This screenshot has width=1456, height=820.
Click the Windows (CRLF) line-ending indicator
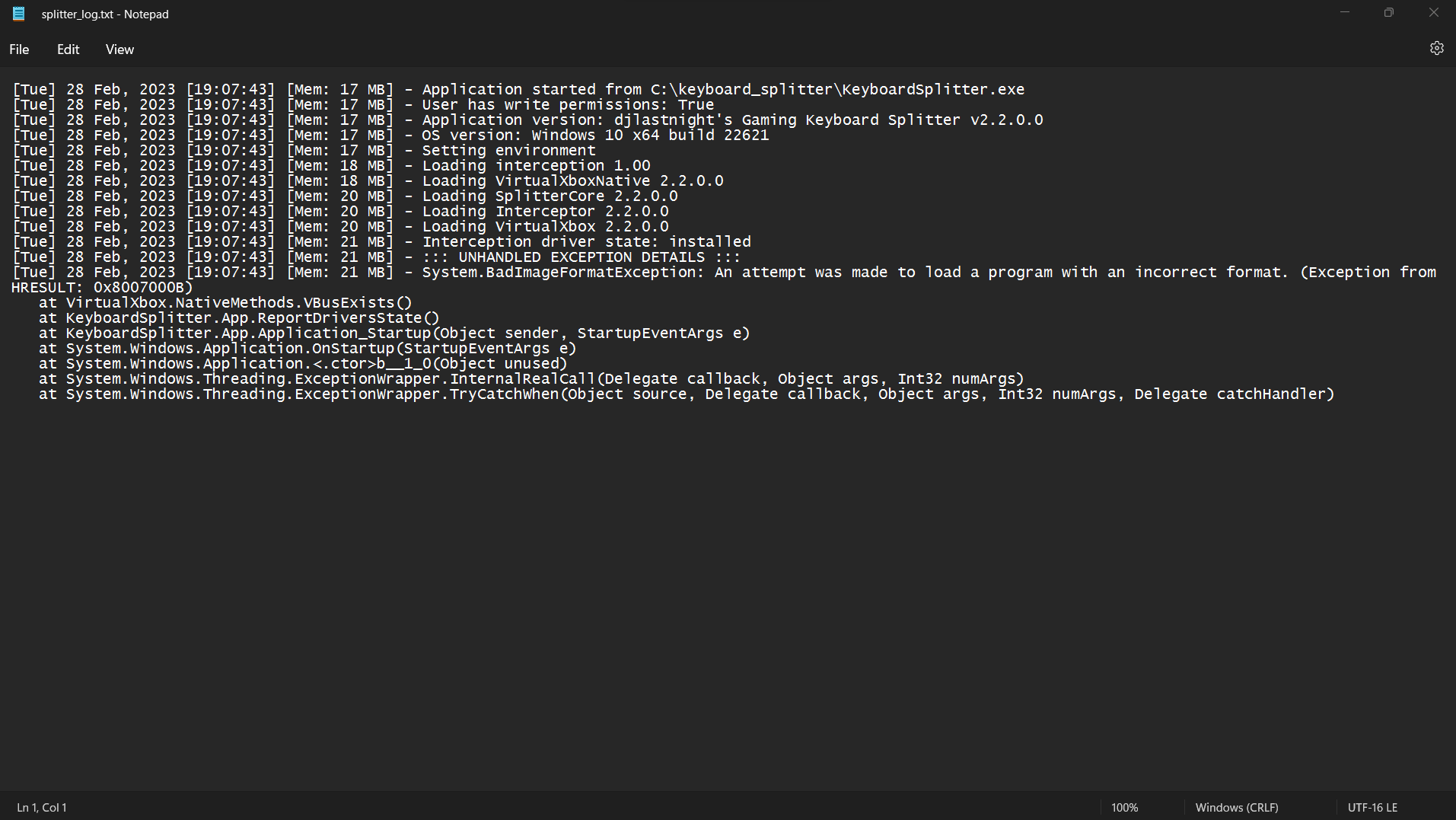[1236, 807]
